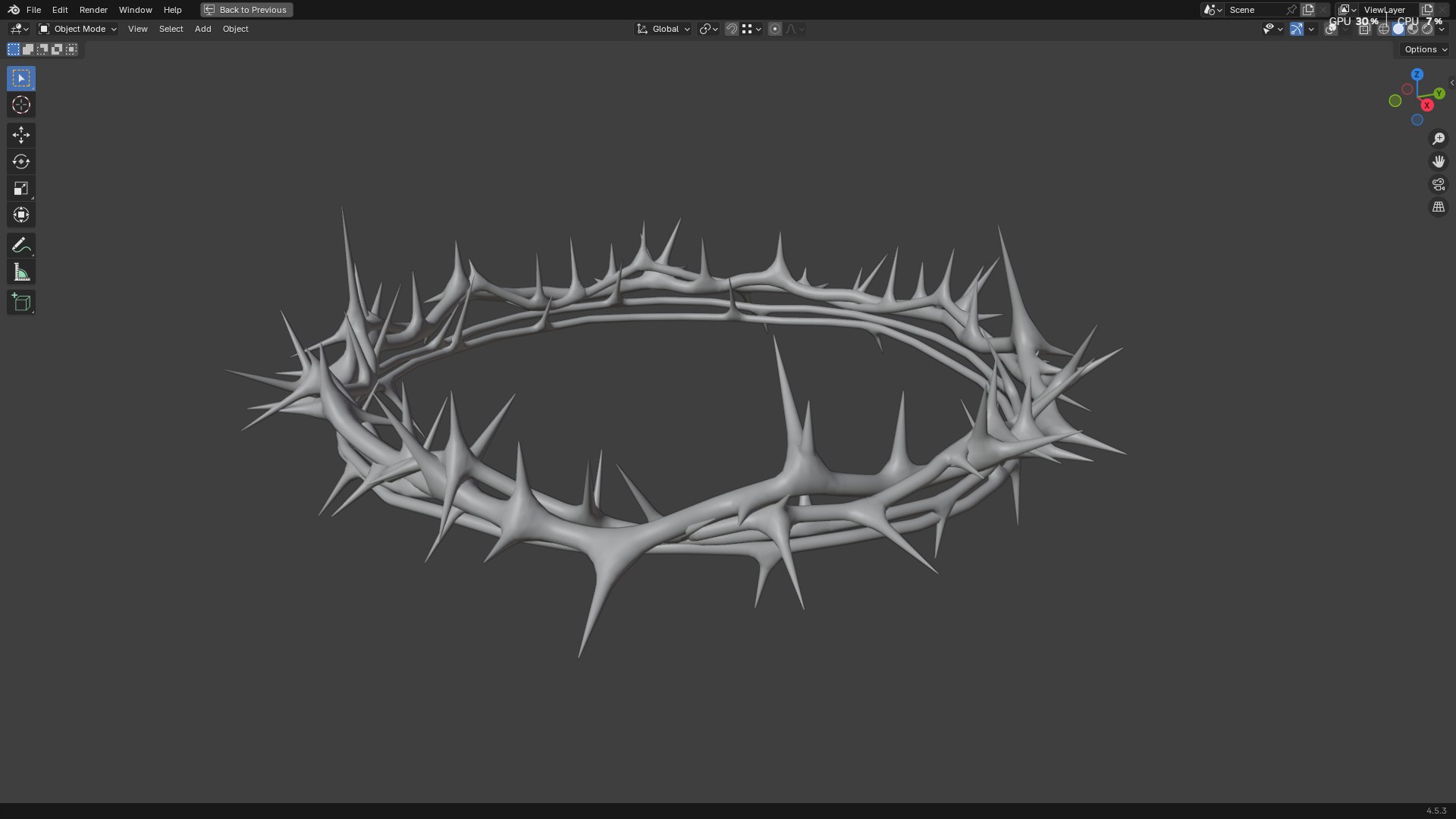Select the Select Box tool
Image resolution: width=1456 pixels, height=819 pixels.
point(21,78)
